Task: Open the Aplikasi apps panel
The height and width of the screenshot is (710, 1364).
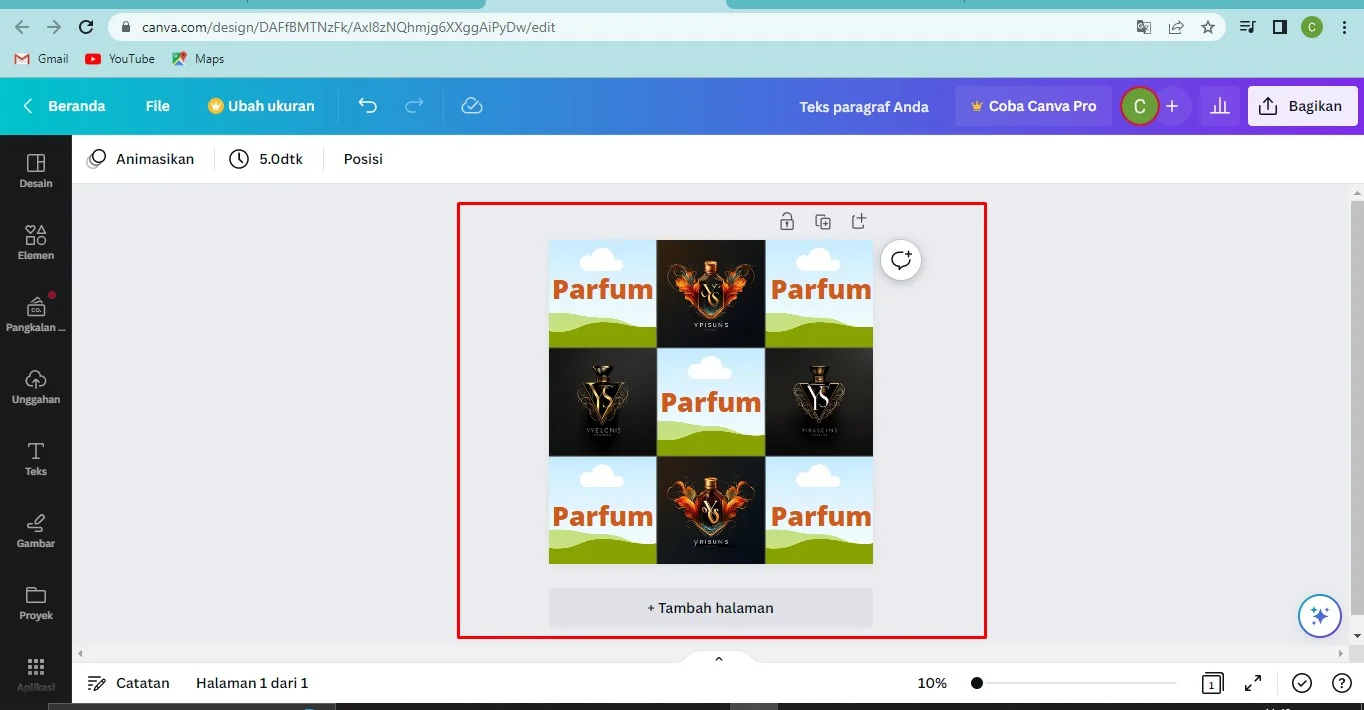Action: [36, 674]
